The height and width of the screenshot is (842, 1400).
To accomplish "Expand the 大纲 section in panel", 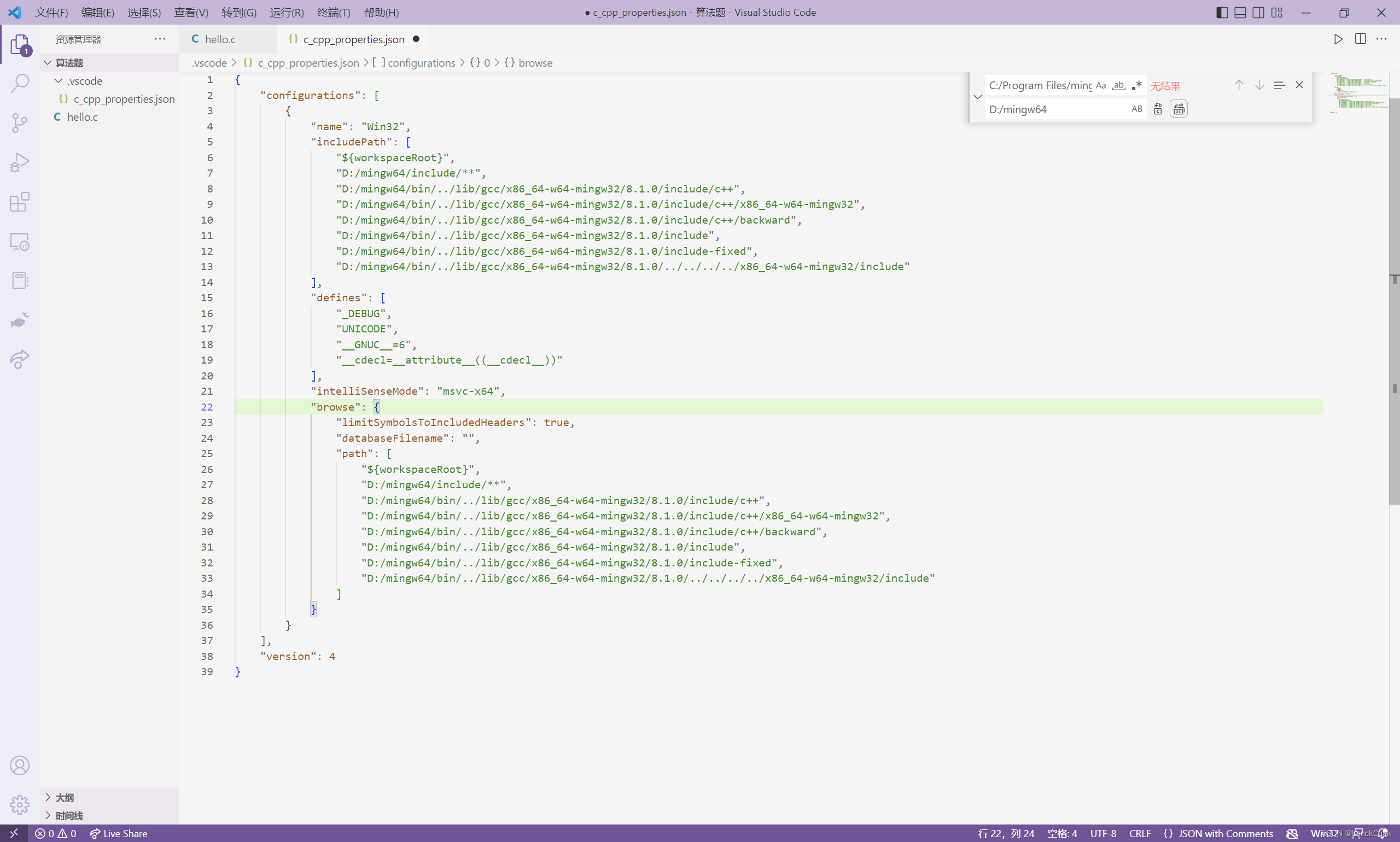I will click(48, 797).
